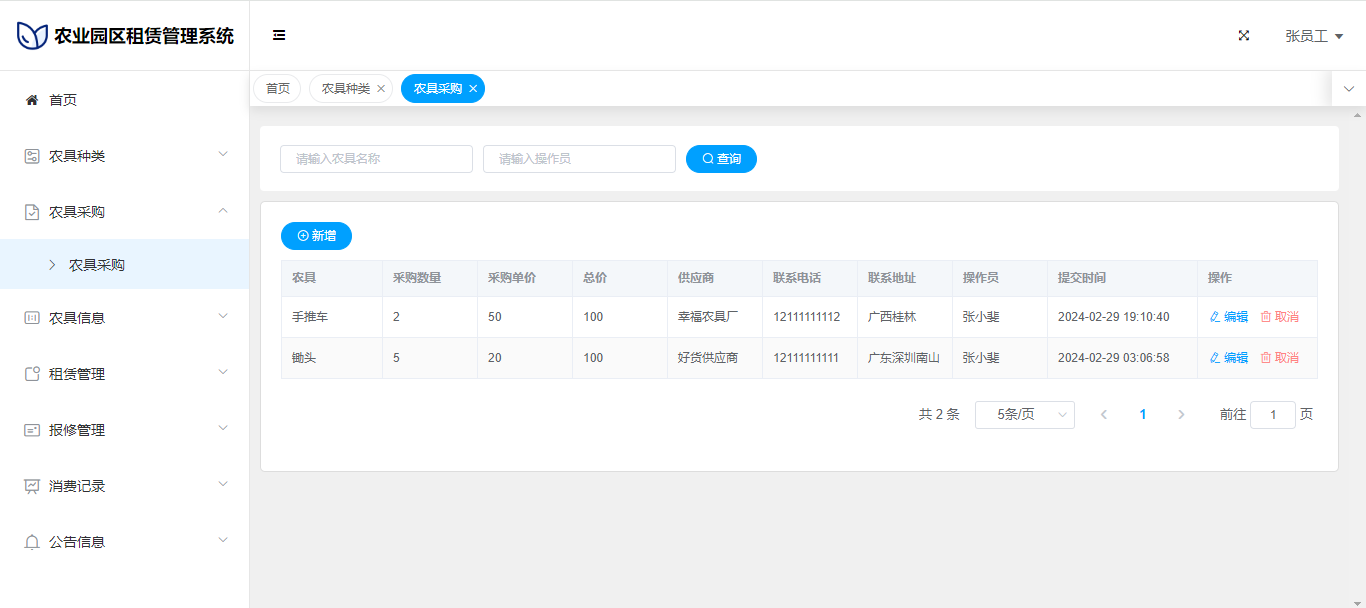Click the fullscreen toggle icon
The image size is (1366, 608).
pos(1244,35)
